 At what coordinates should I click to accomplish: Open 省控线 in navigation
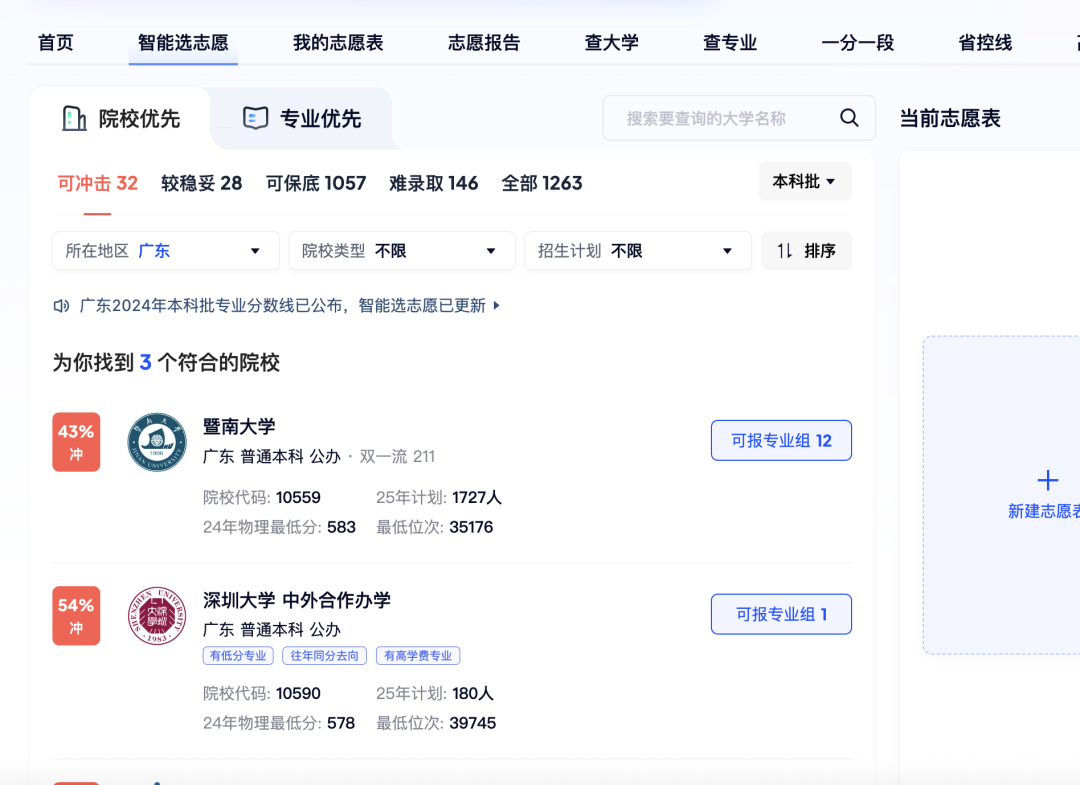986,43
